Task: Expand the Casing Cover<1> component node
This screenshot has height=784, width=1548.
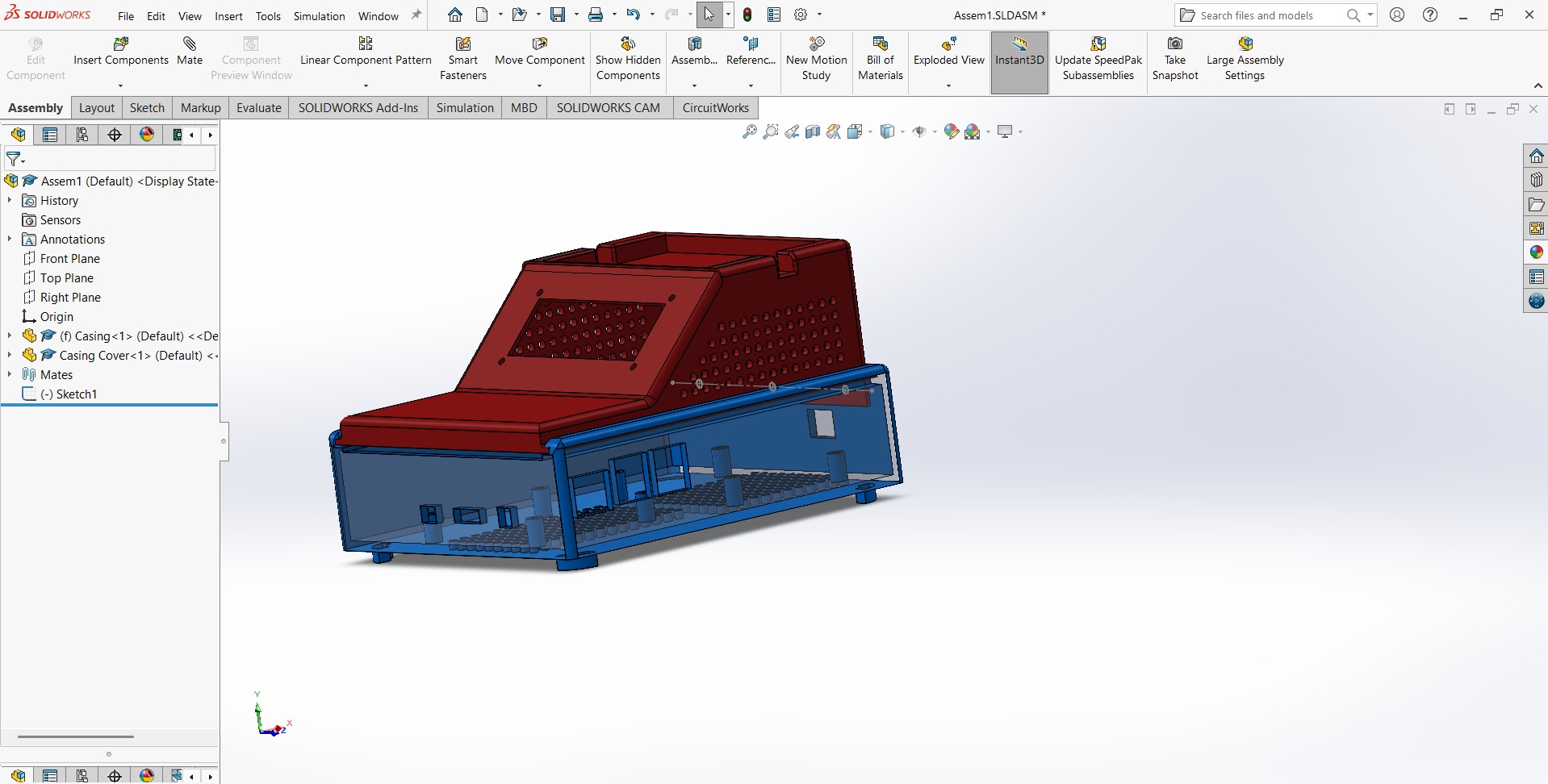Action: tap(10, 355)
